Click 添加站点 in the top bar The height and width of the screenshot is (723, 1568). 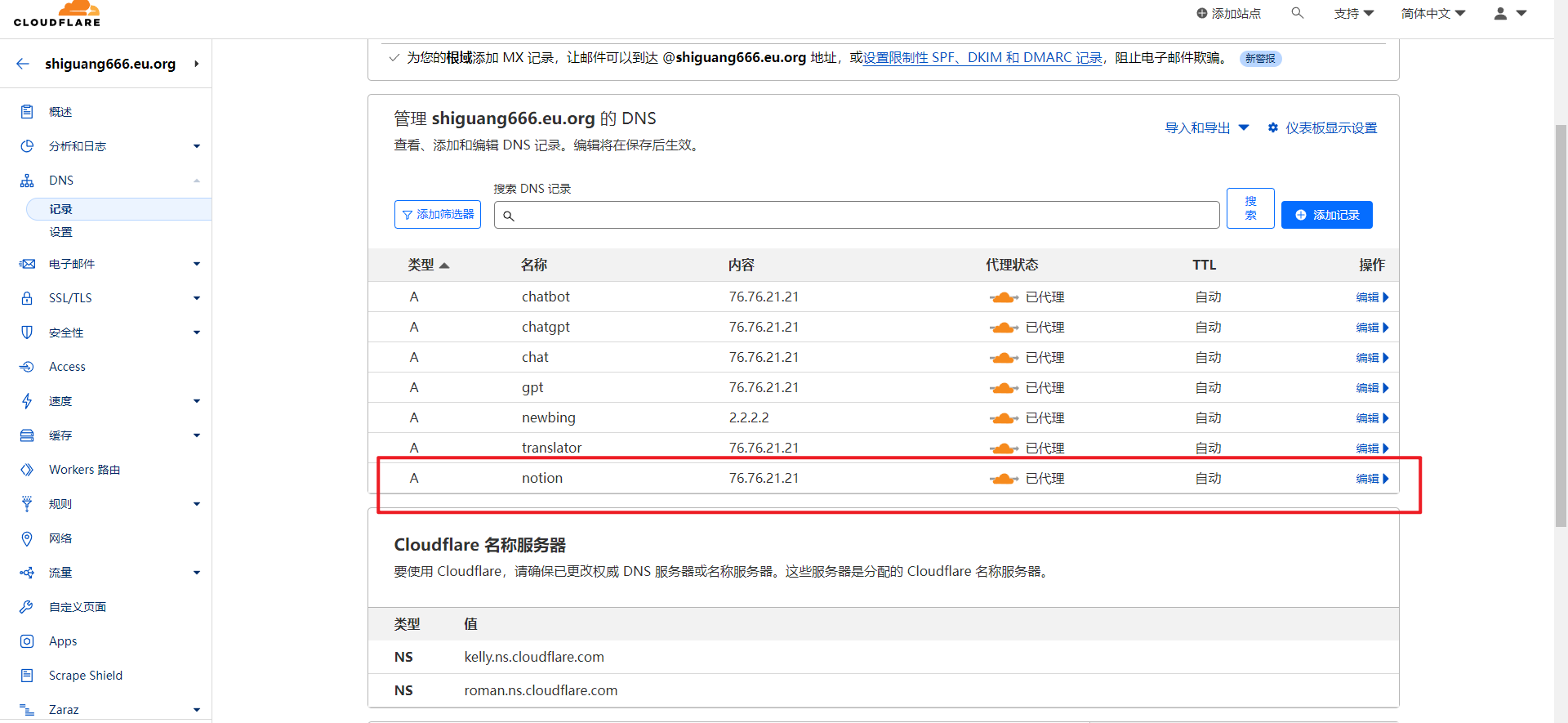click(1228, 13)
